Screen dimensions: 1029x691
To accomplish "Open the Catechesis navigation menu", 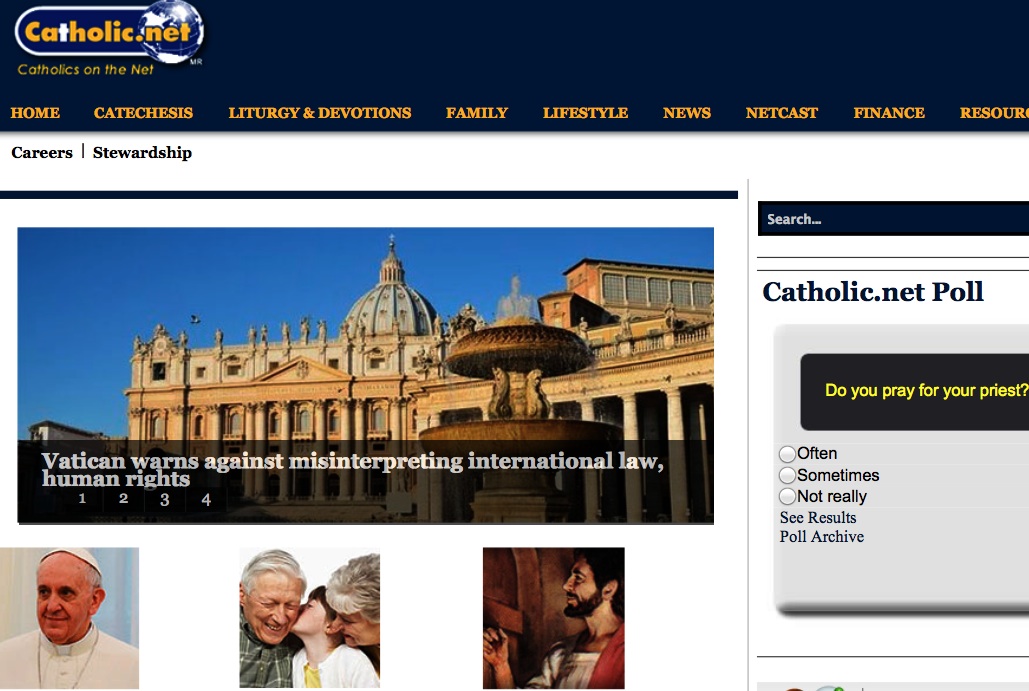I will [x=143, y=113].
